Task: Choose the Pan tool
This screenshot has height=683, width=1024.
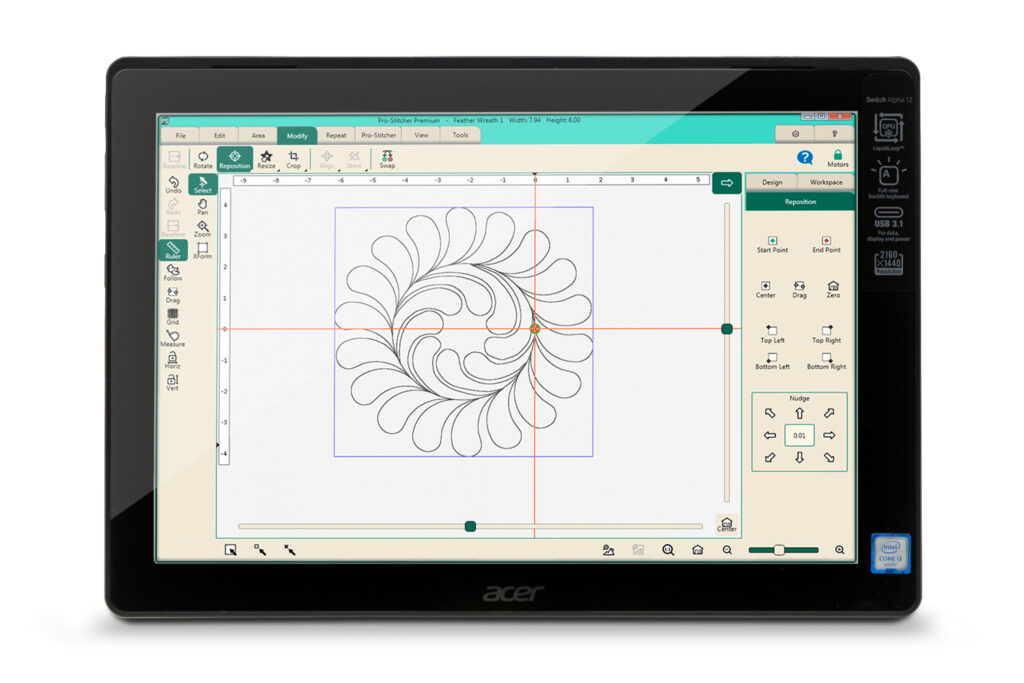Action: click(203, 205)
